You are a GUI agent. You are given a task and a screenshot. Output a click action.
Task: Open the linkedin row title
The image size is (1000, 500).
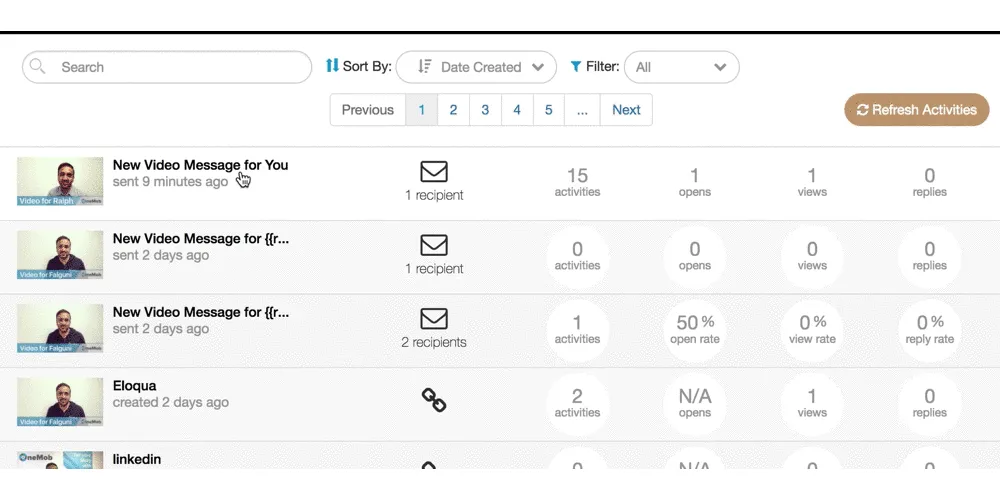(136, 459)
